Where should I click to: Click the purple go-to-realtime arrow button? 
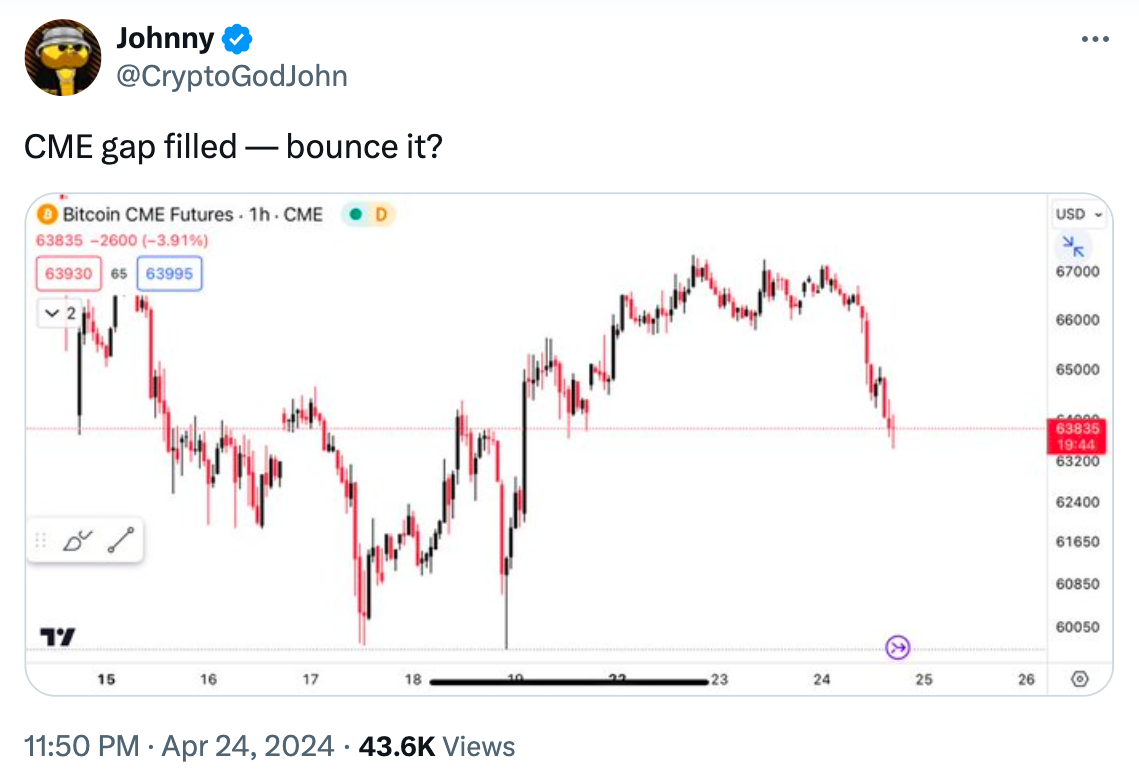click(898, 647)
